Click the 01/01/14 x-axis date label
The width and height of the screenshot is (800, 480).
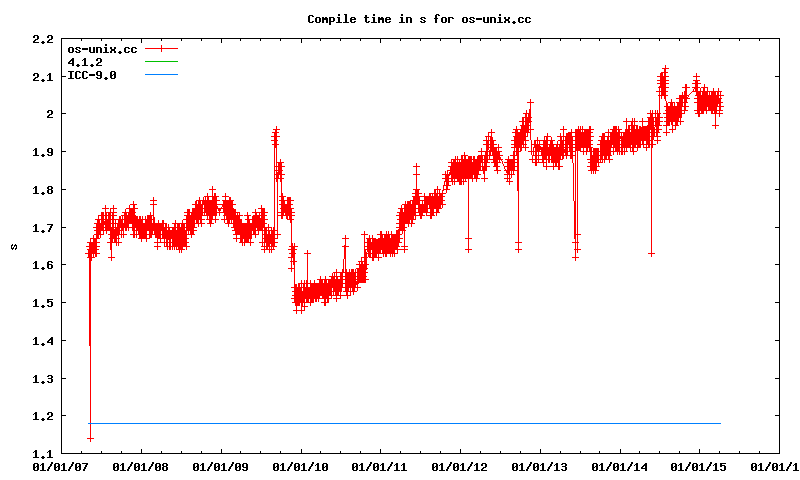tap(619, 466)
